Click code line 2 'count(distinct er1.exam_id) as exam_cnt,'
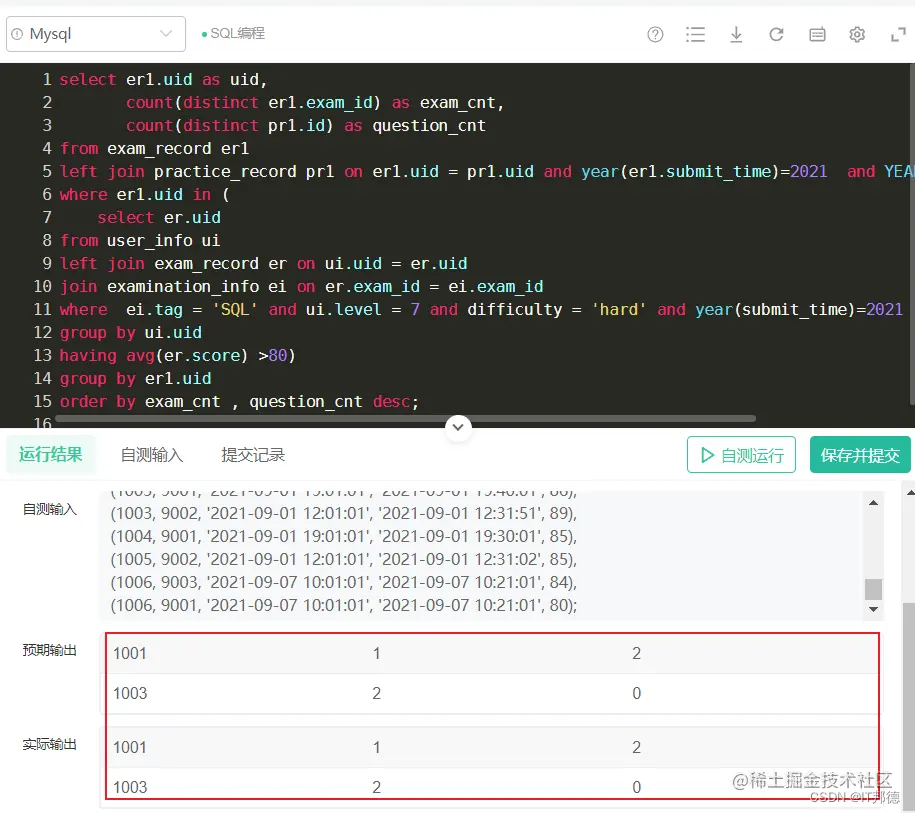Viewport: 915px width, 813px height. click(315, 103)
